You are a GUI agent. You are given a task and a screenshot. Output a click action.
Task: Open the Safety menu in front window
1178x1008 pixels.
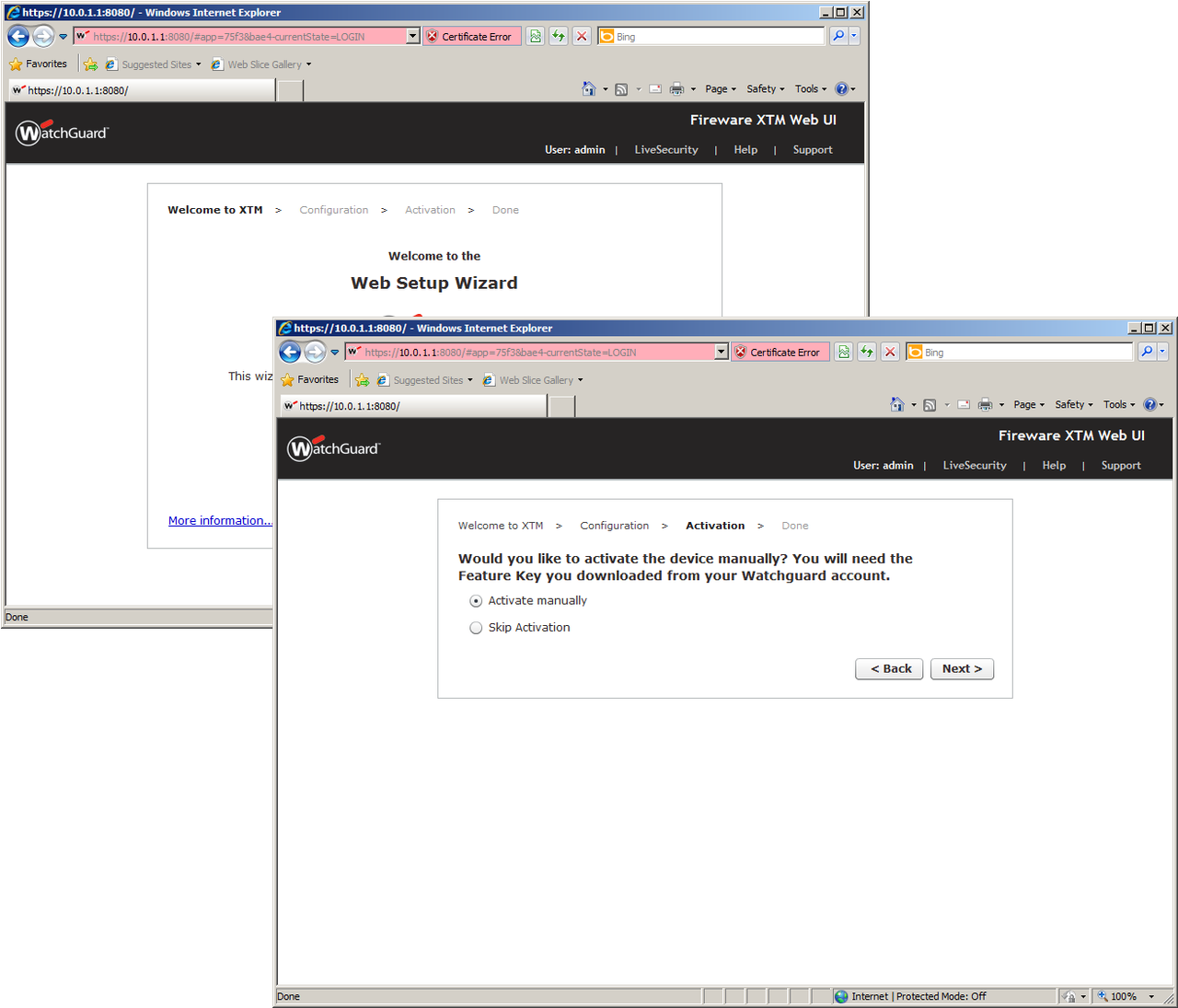pos(1073,405)
